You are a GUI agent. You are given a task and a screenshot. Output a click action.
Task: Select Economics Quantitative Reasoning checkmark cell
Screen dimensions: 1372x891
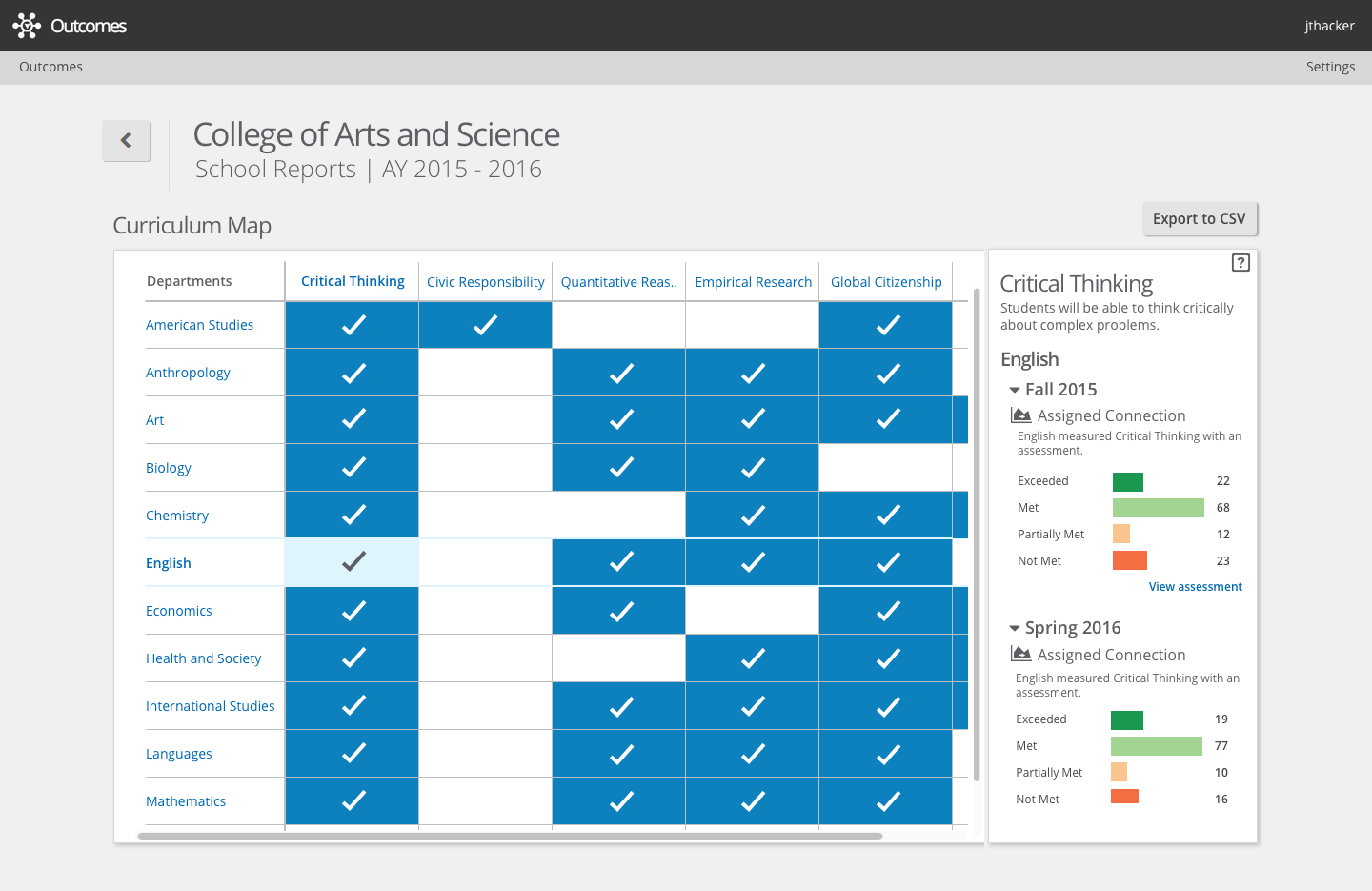(x=619, y=611)
